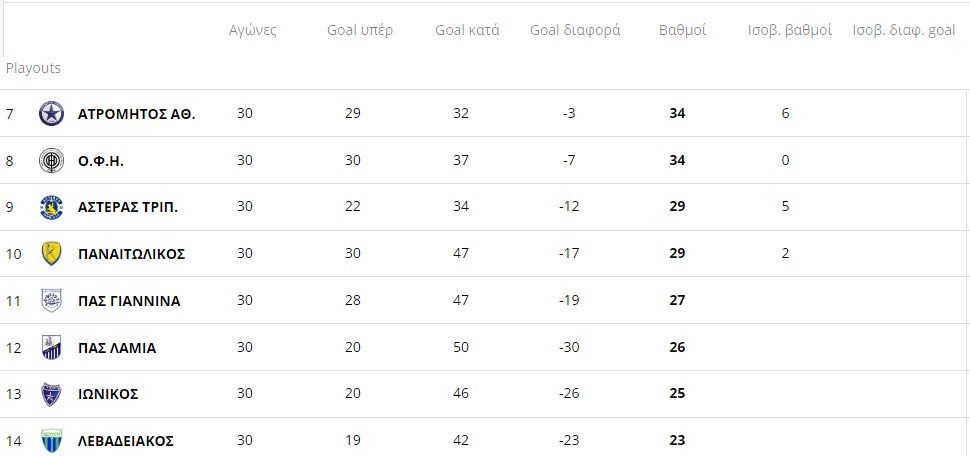Click the Ισοβ. διαφ. goal header
This screenshot has height=456, width=970.
click(904, 30)
